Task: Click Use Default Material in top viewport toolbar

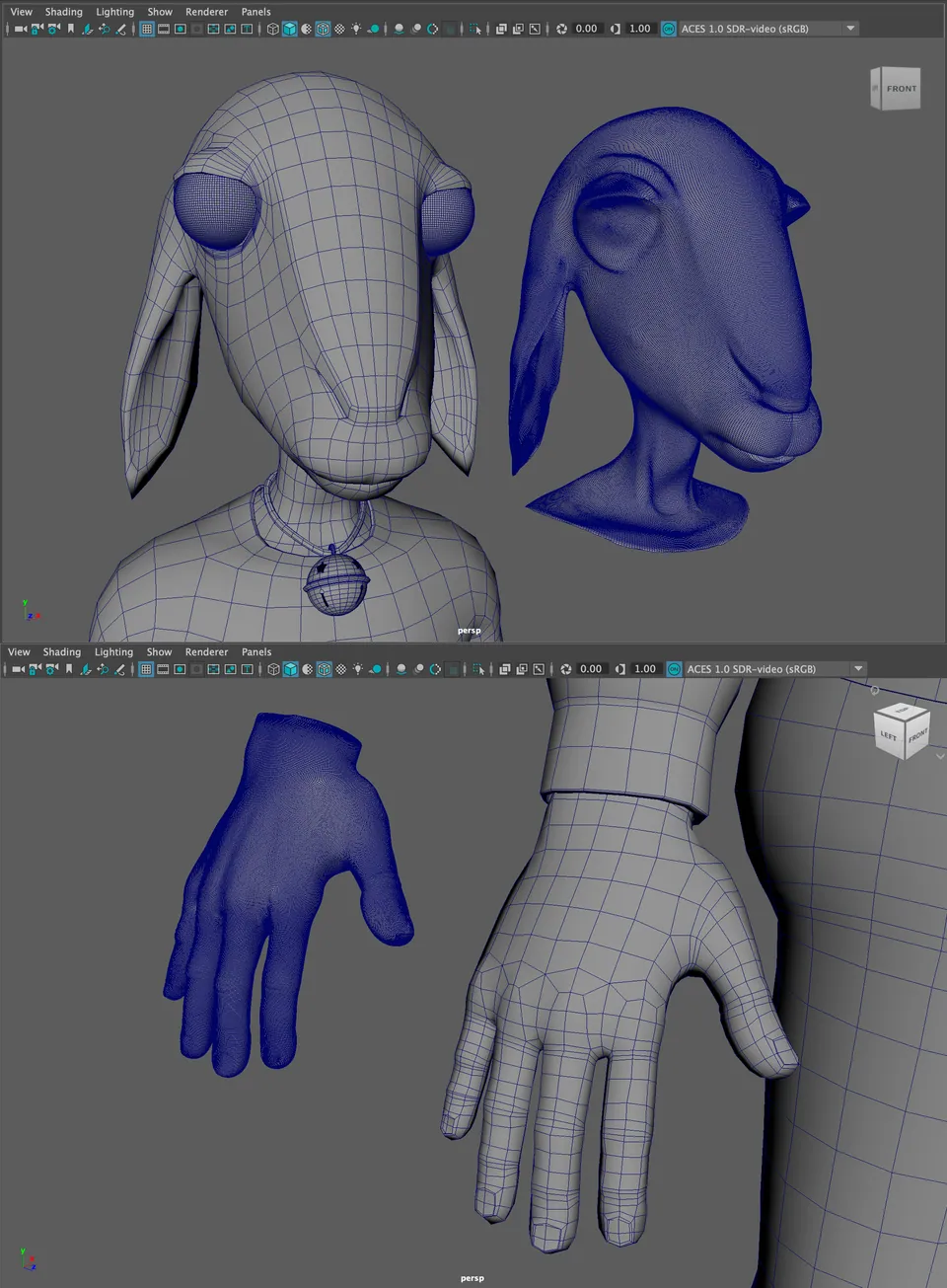Action: click(x=307, y=29)
